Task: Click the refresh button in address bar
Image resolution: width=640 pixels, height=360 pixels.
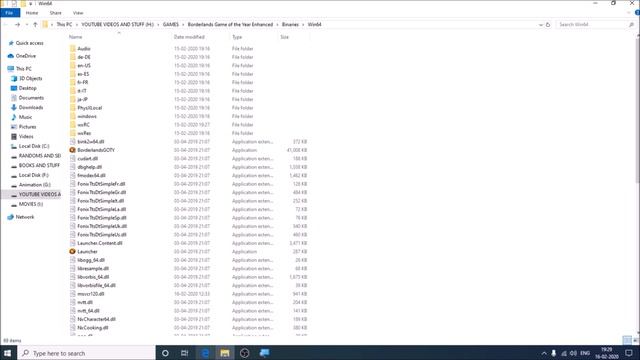Action: 548,24
